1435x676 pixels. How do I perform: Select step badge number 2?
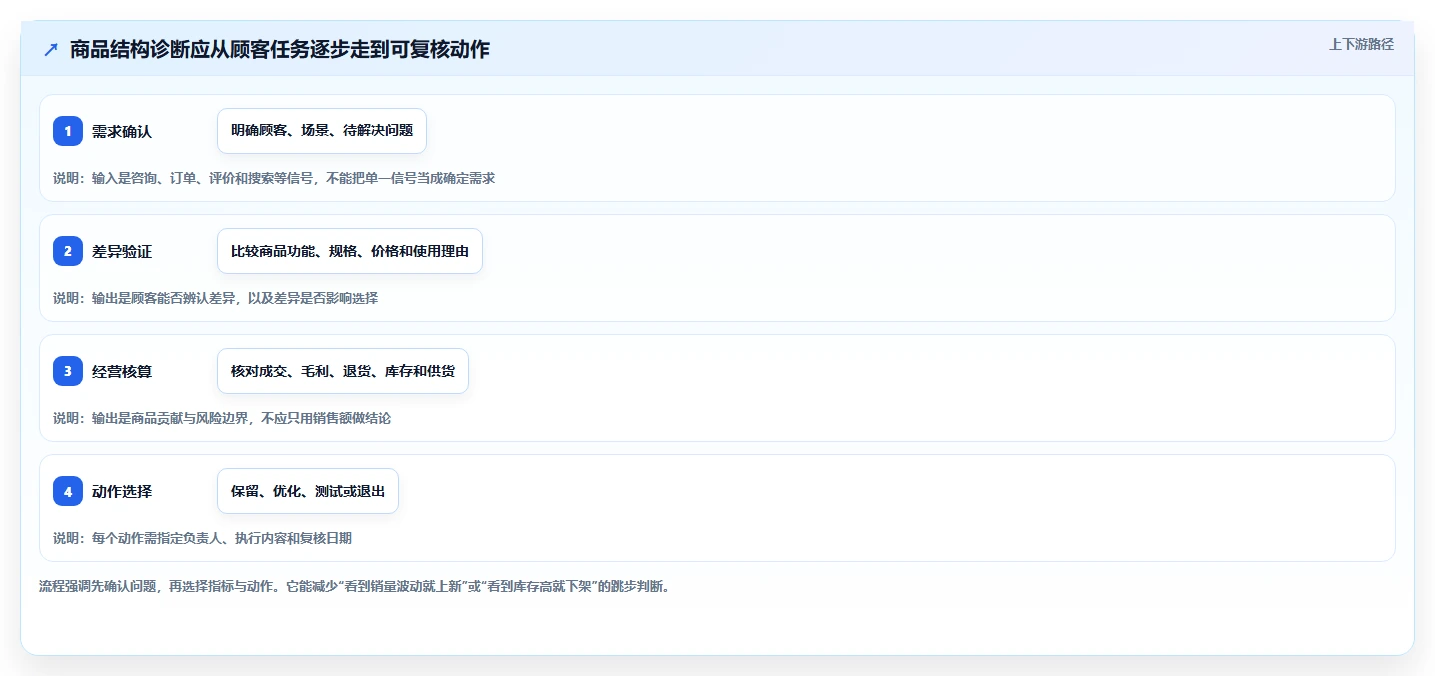click(x=68, y=251)
